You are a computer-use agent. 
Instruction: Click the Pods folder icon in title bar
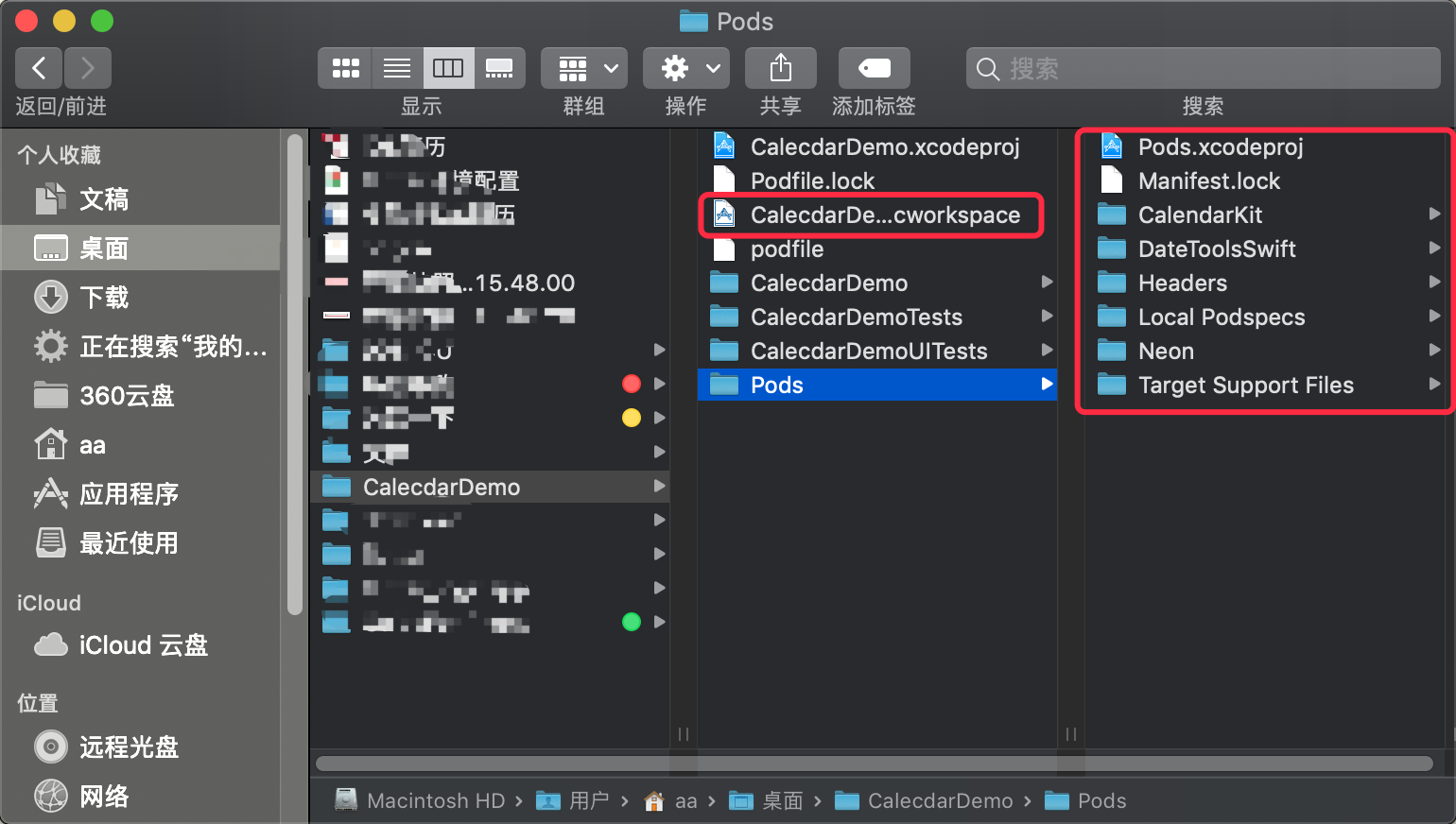coord(694,21)
